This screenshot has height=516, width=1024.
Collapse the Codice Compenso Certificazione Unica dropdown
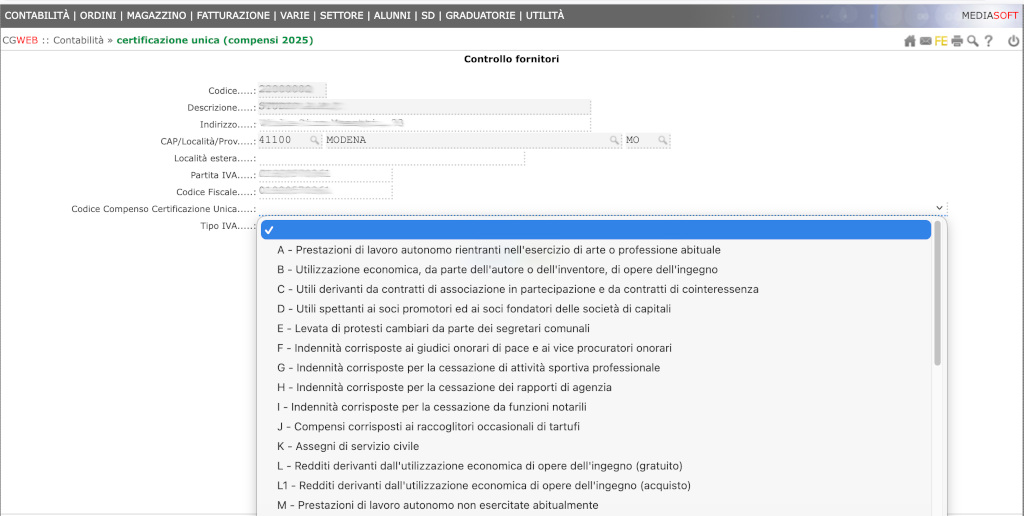point(939,208)
